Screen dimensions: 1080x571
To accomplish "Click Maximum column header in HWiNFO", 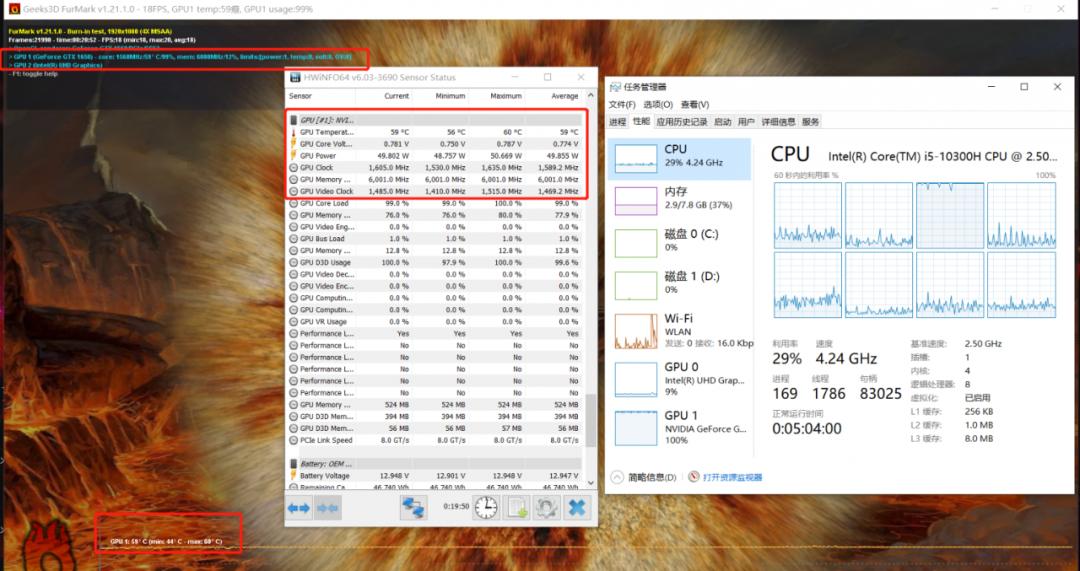I will [x=497, y=96].
